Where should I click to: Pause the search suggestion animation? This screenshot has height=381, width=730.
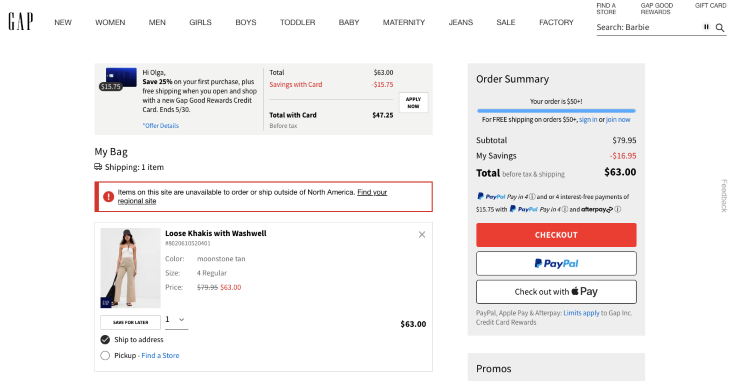(706, 27)
